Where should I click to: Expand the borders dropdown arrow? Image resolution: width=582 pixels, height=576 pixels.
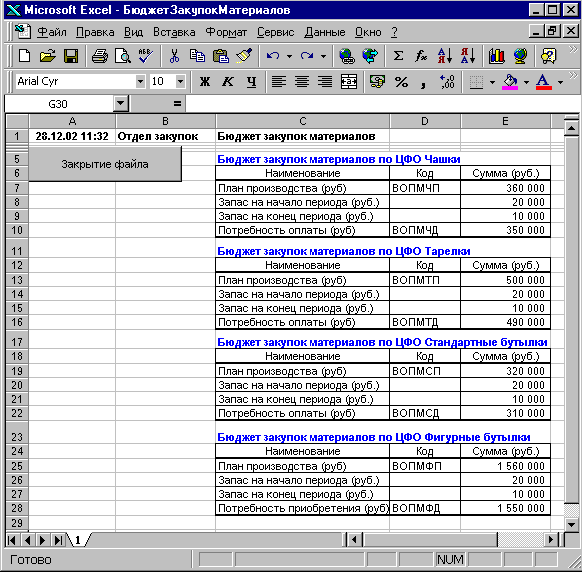492,82
